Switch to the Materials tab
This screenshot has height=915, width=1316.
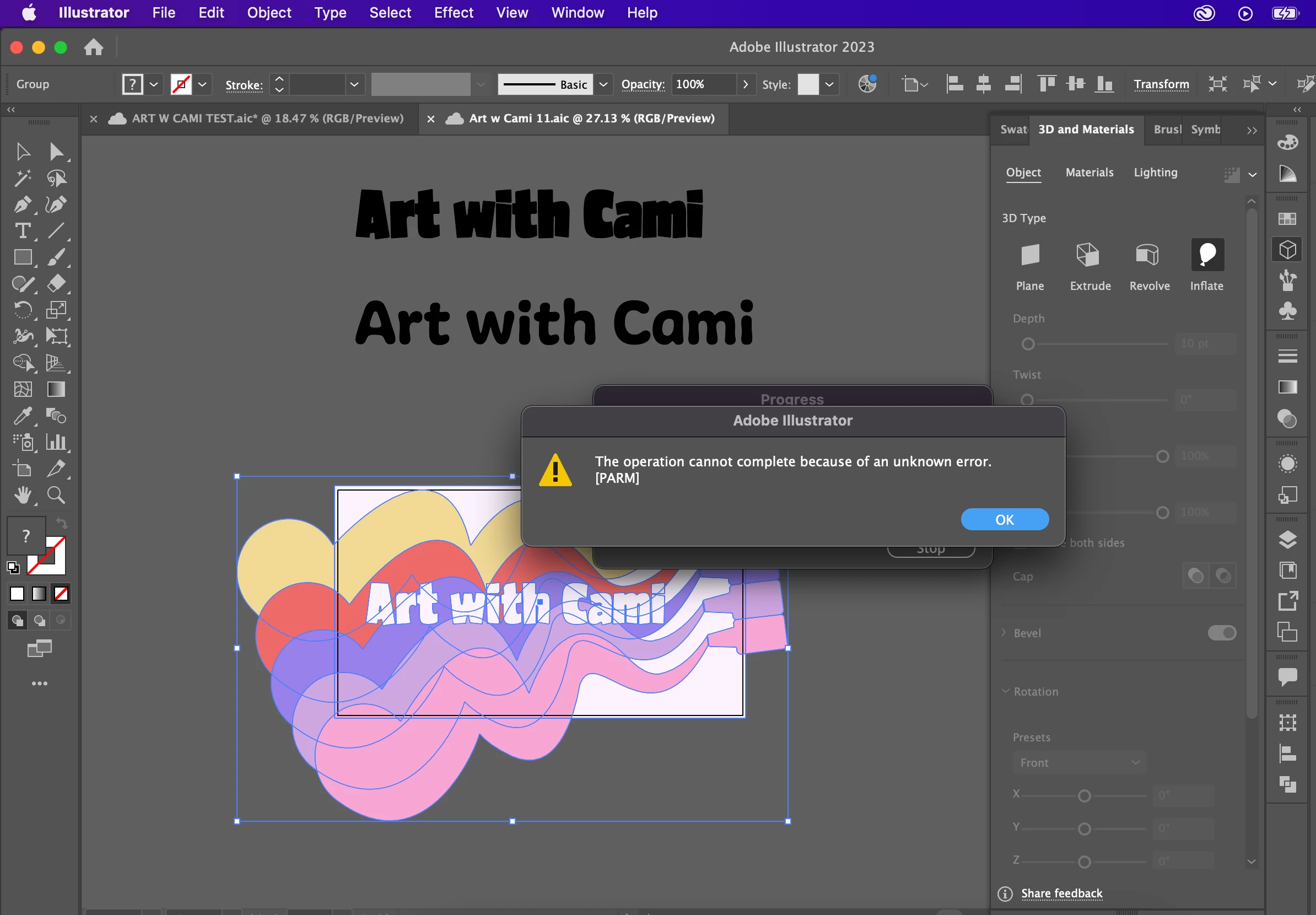(1089, 173)
